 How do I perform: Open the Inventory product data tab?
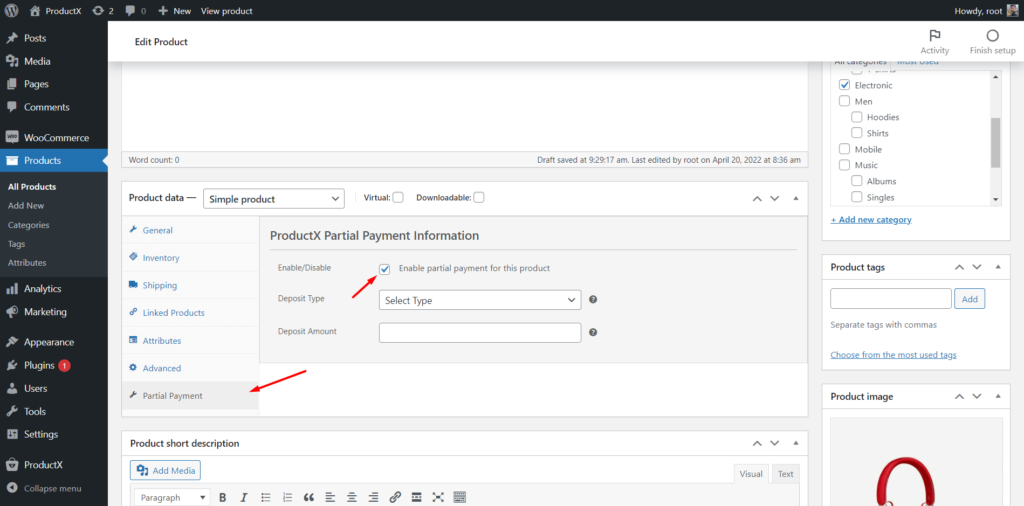190,258
